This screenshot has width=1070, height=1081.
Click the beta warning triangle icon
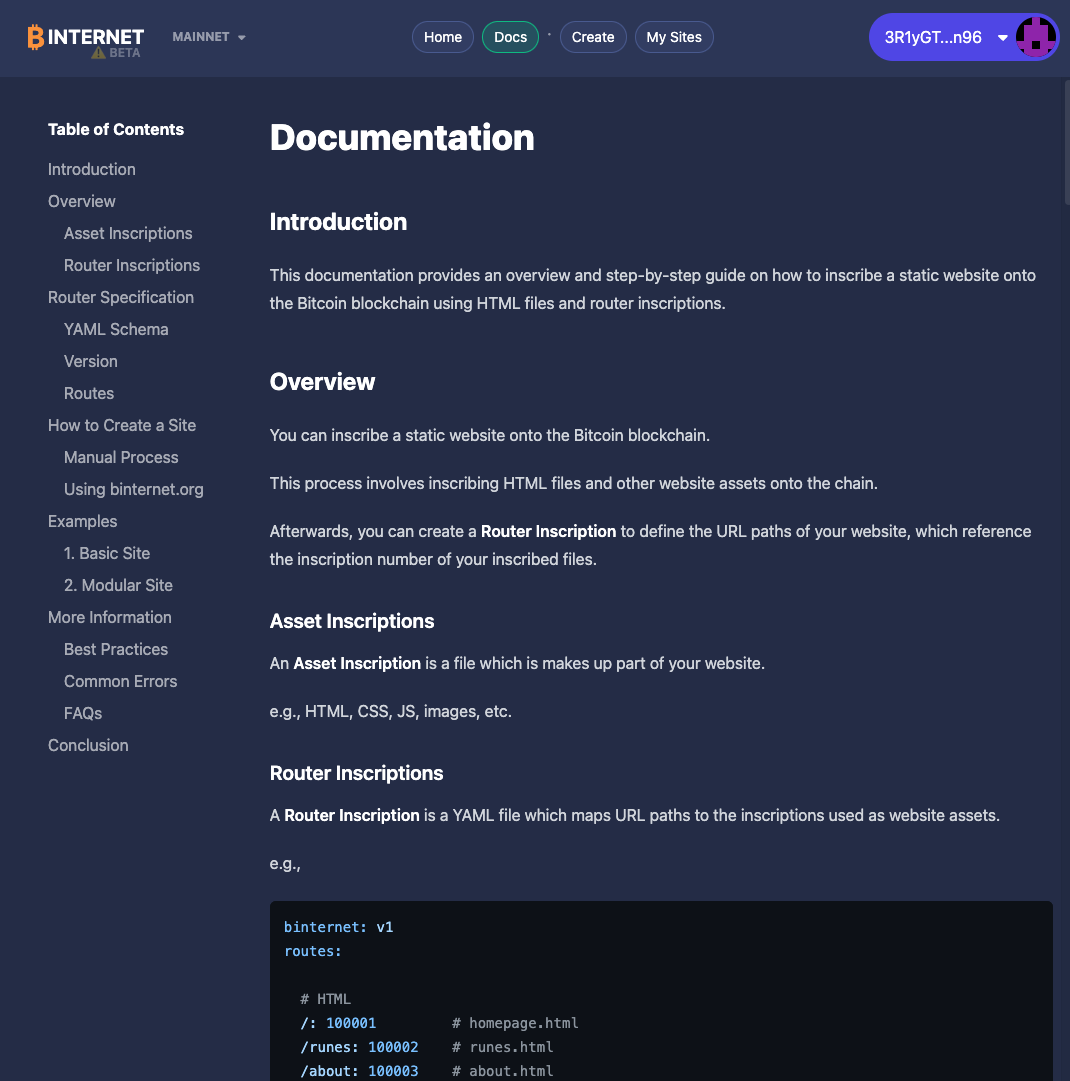pyautogui.click(x=98, y=53)
